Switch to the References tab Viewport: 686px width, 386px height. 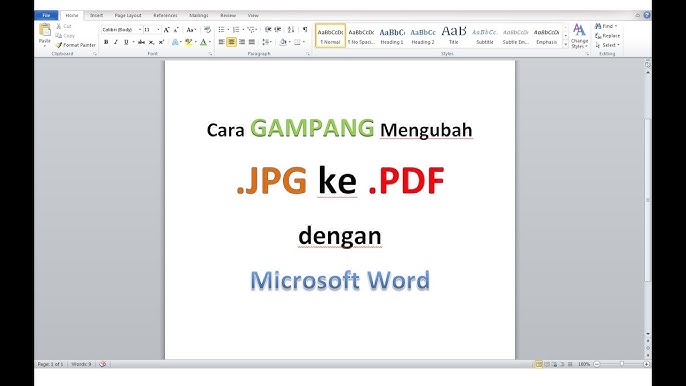[165, 15]
